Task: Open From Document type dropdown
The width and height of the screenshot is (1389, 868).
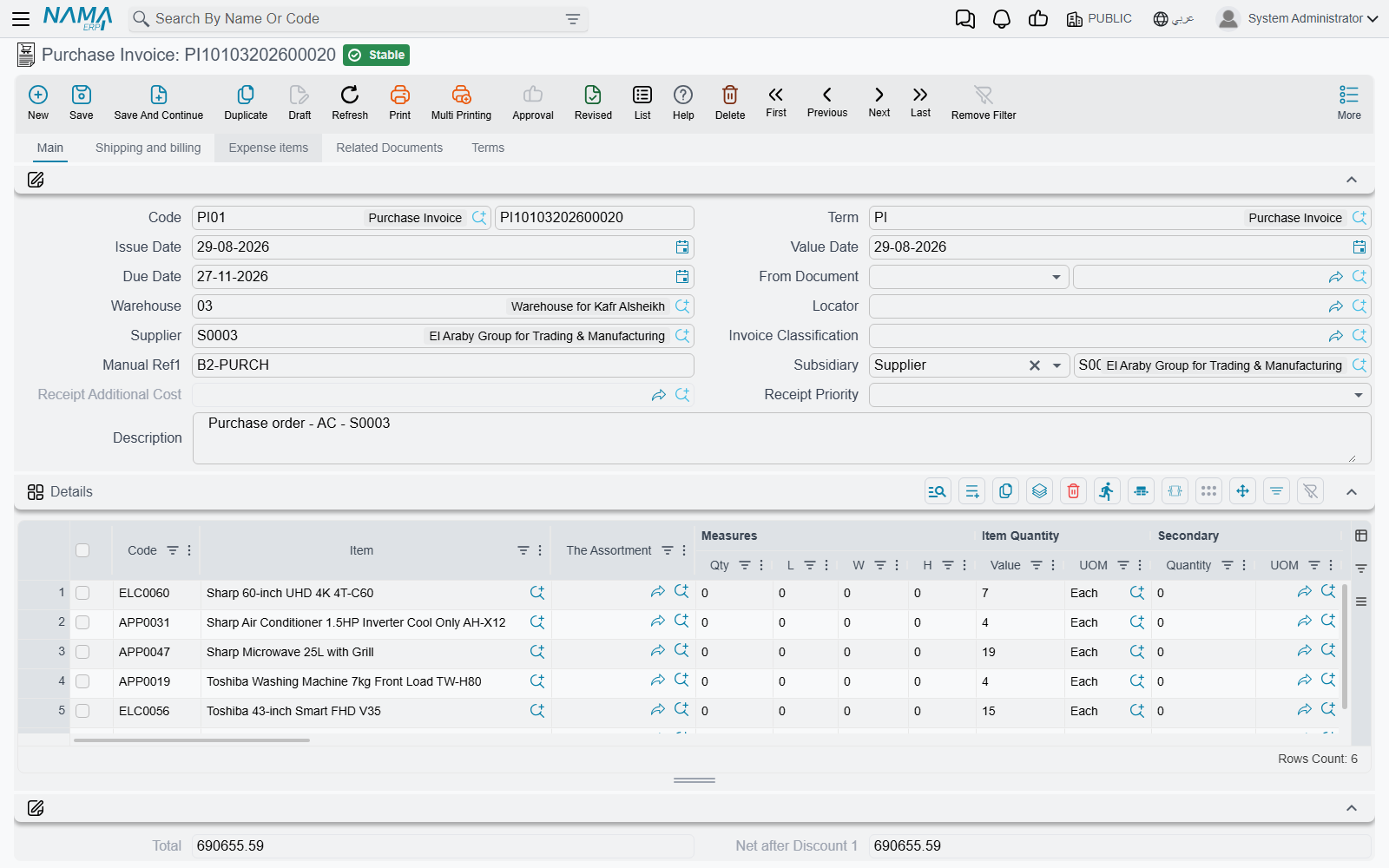Action: (x=1057, y=277)
